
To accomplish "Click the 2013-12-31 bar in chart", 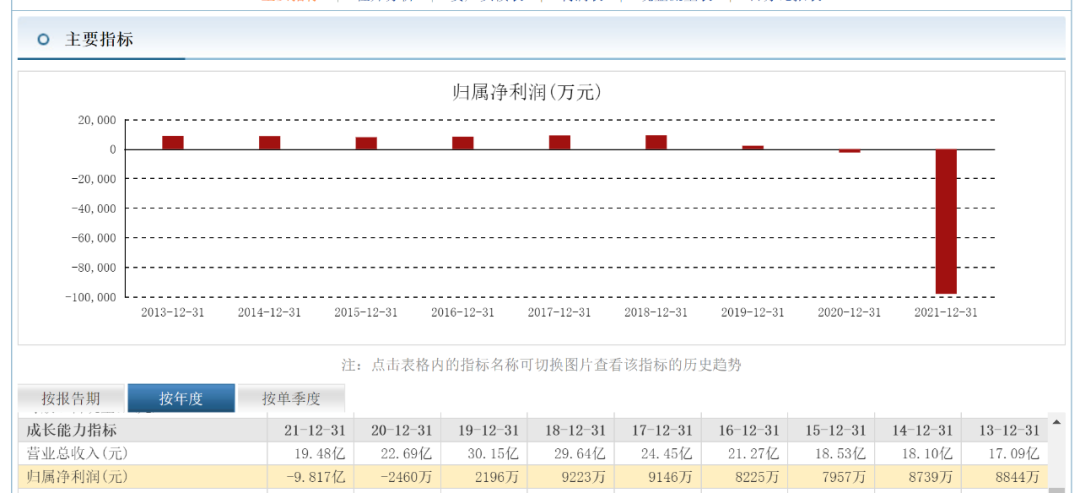I will click(173, 143).
